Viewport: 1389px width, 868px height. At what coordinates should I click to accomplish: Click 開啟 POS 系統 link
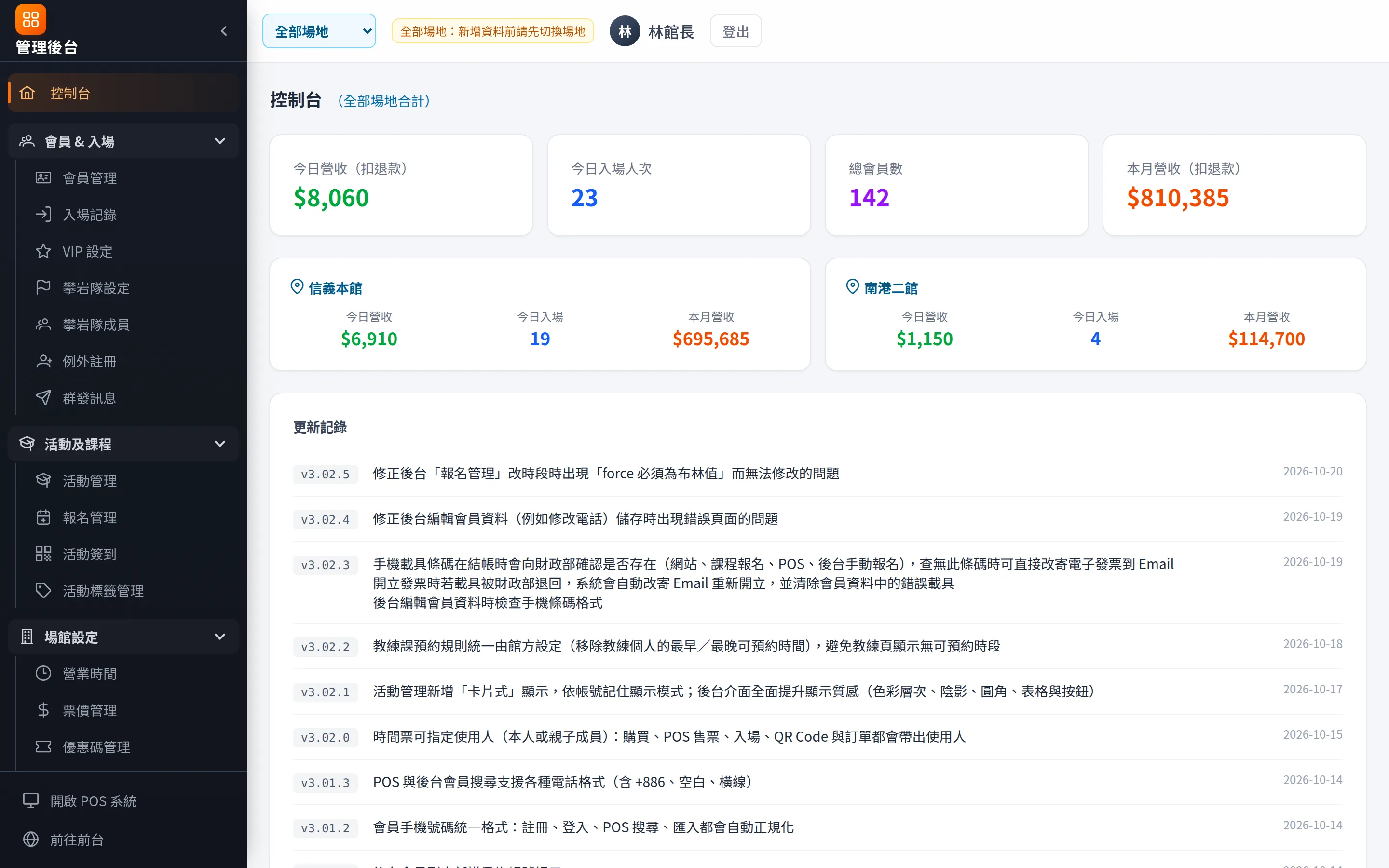pyautogui.click(x=123, y=801)
